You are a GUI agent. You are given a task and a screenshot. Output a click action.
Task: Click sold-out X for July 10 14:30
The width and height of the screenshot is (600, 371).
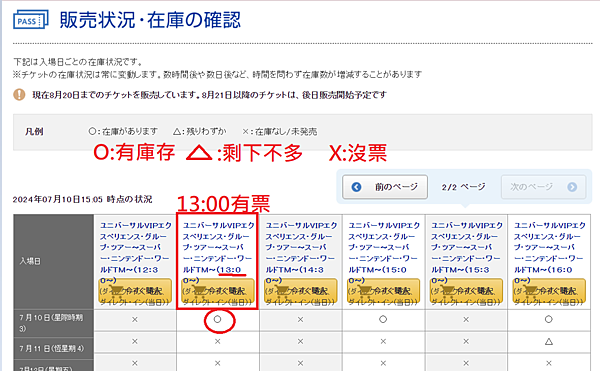point(300,319)
